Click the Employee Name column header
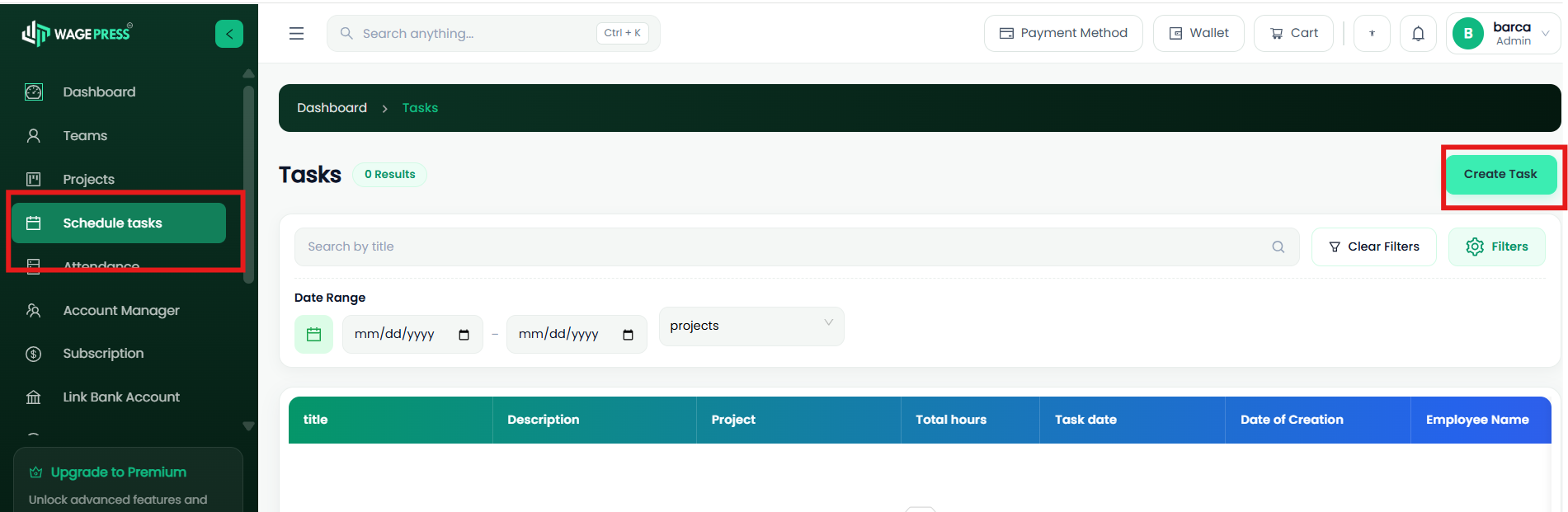Viewport: 1568px width, 512px height. tap(1481, 420)
